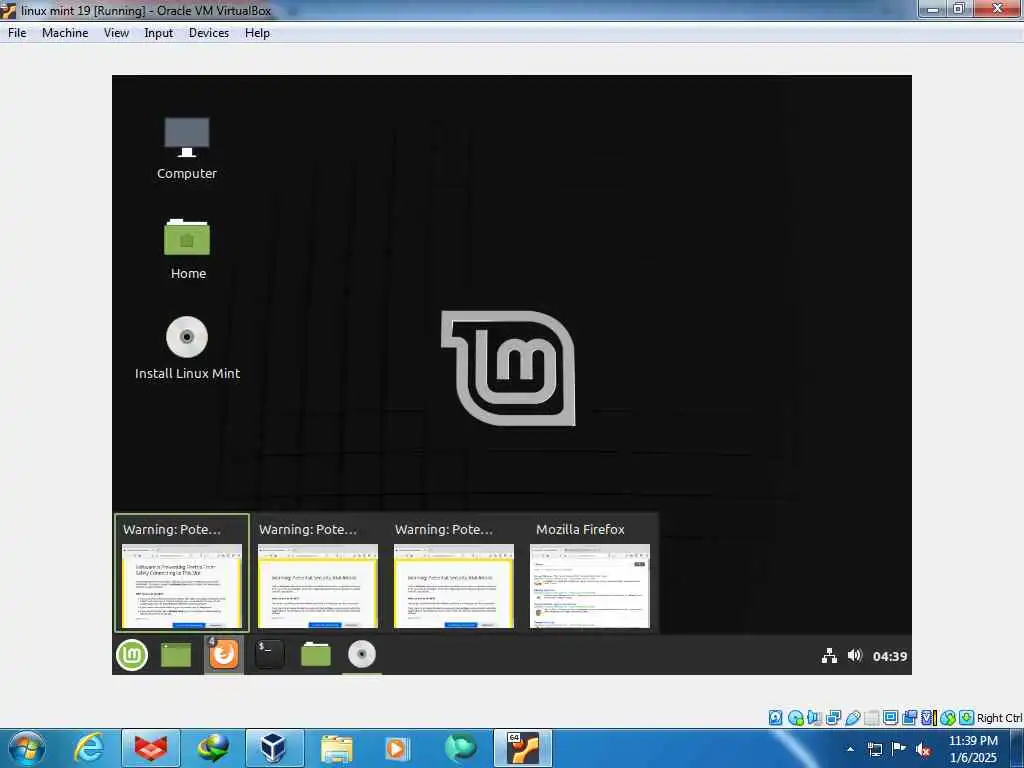Select the Install Linux Mint desktop icon
Viewport: 1024px width, 768px height.
click(187, 348)
